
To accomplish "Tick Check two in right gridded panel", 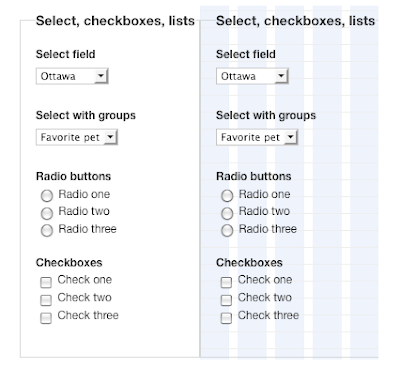I will pyautogui.click(x=226, y=300).
